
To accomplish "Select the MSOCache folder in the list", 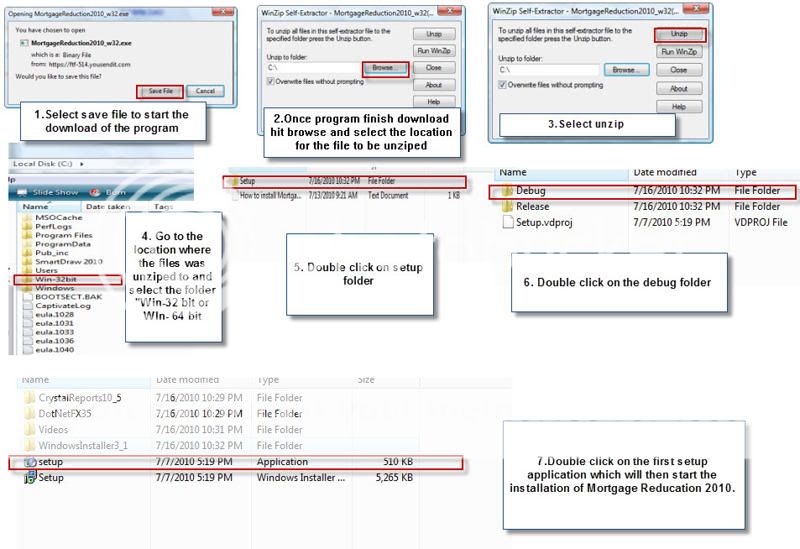I will click(x=48, y=217).
